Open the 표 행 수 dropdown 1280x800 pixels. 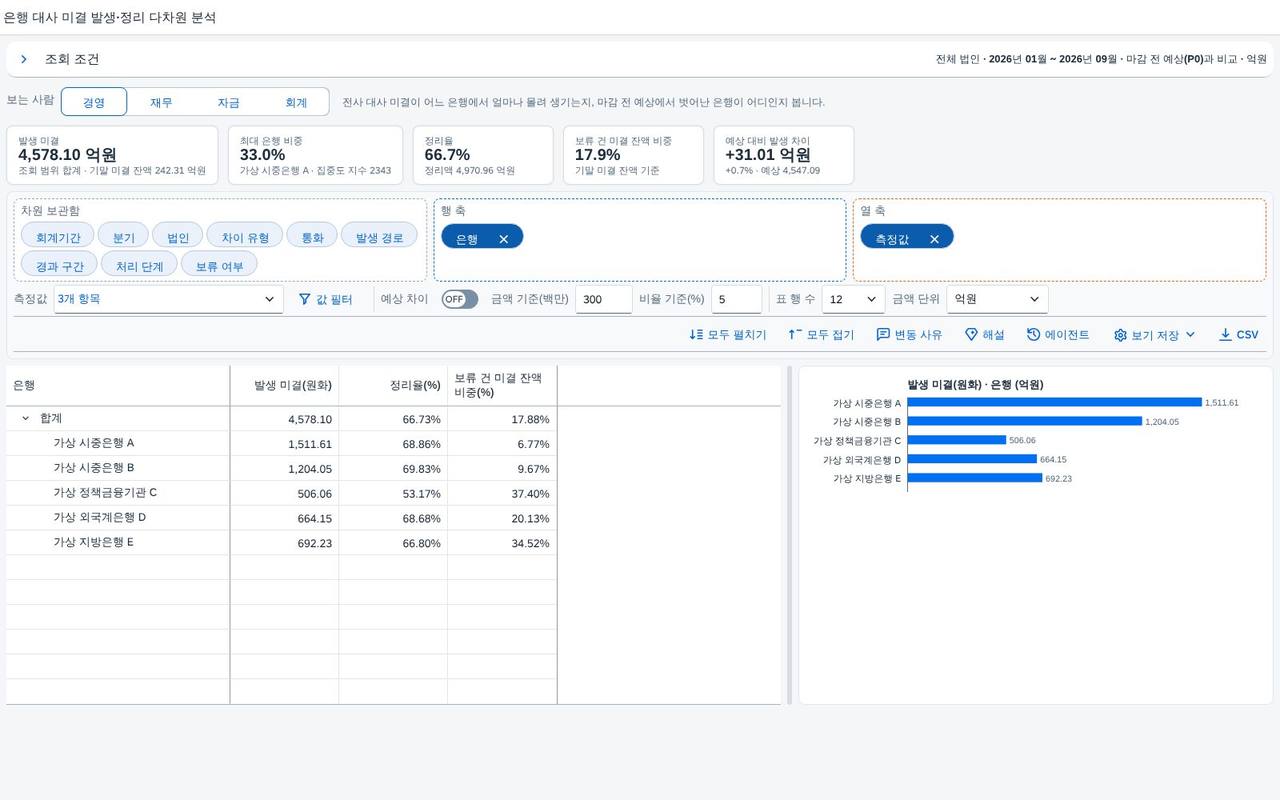(x=853, y=299)
